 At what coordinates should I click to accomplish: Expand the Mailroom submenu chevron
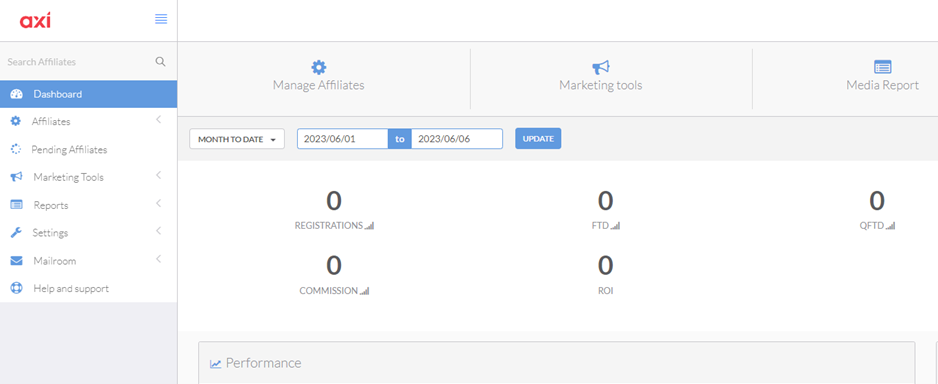[x=159, y=260]
